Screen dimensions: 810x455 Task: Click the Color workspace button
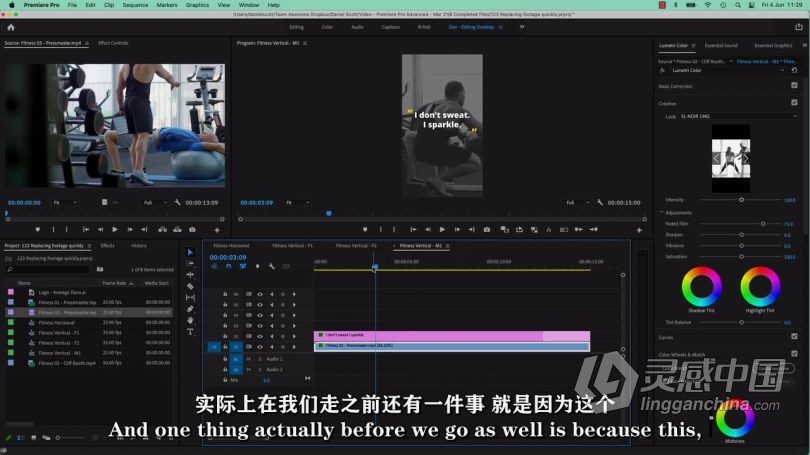327,27
